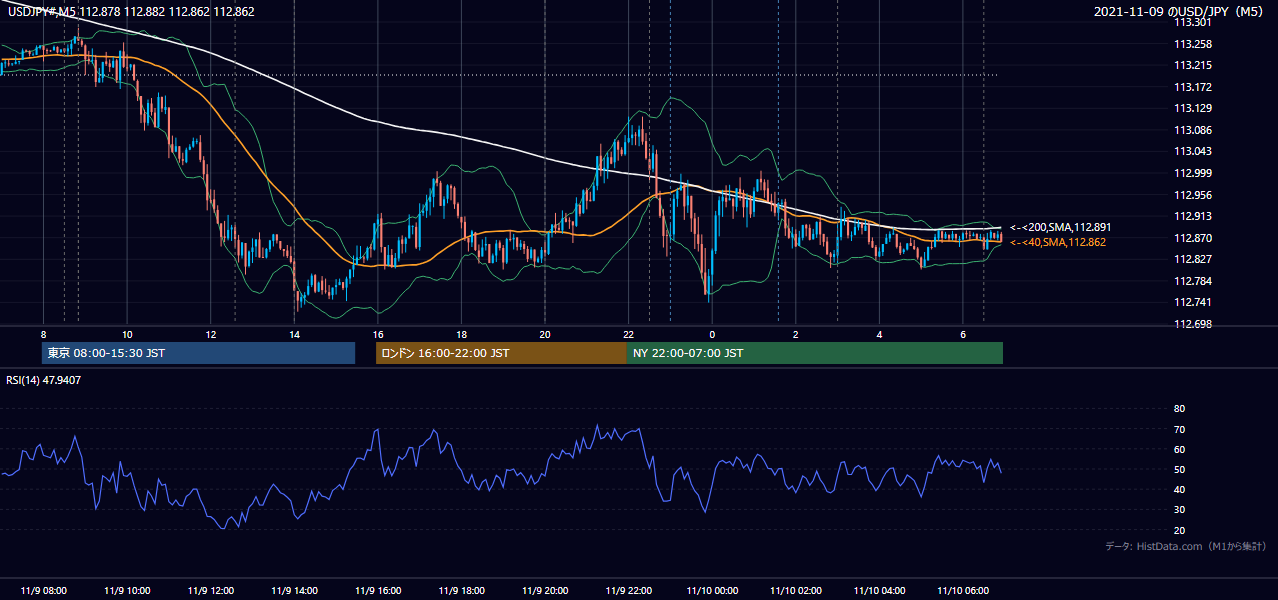Click the 11/9 18:00 time label

461,590
